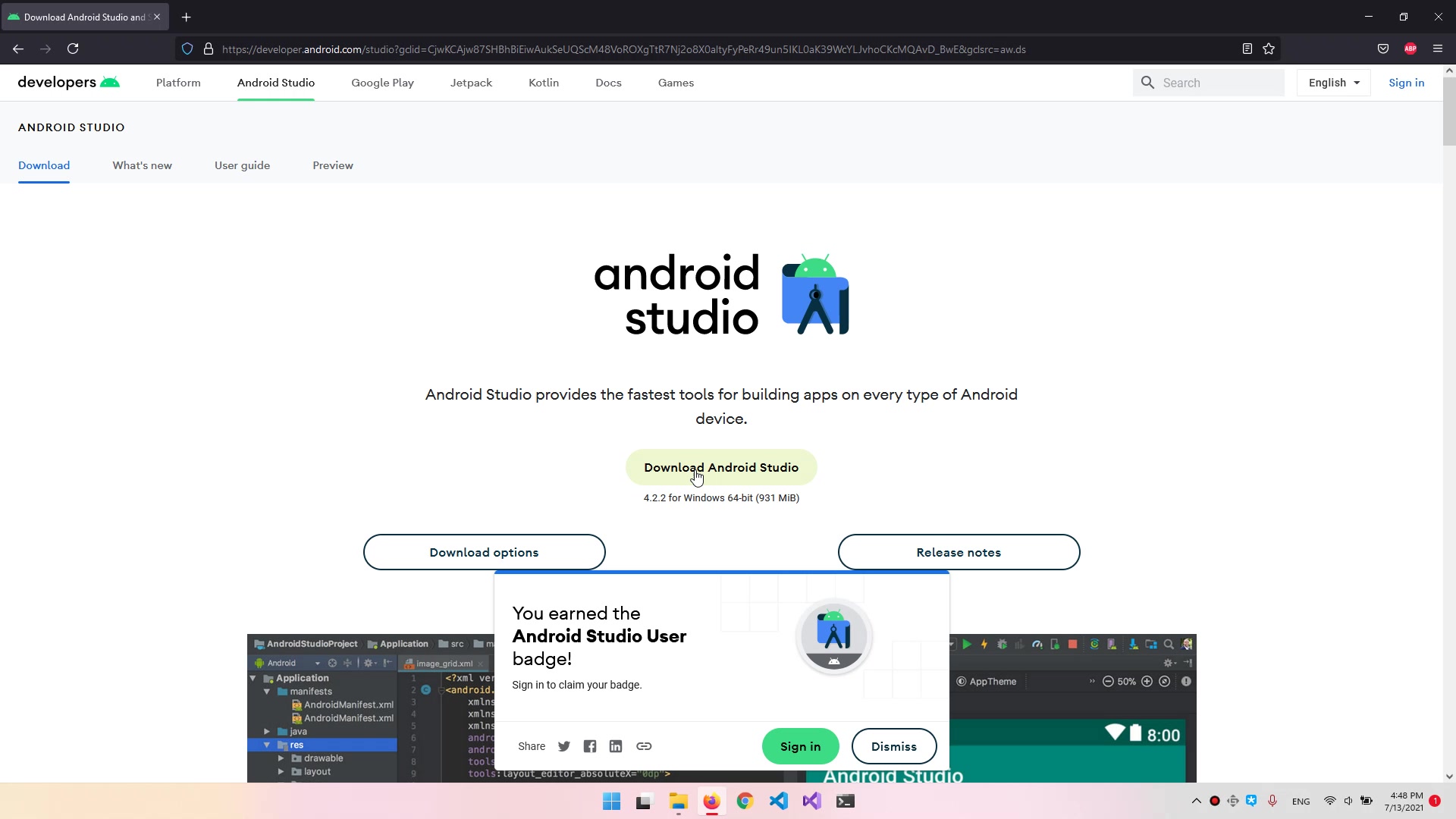Viewport: 1456px width, 819px height.
Task: Dismiss the badge popup
Action: (x=894, y=746)
